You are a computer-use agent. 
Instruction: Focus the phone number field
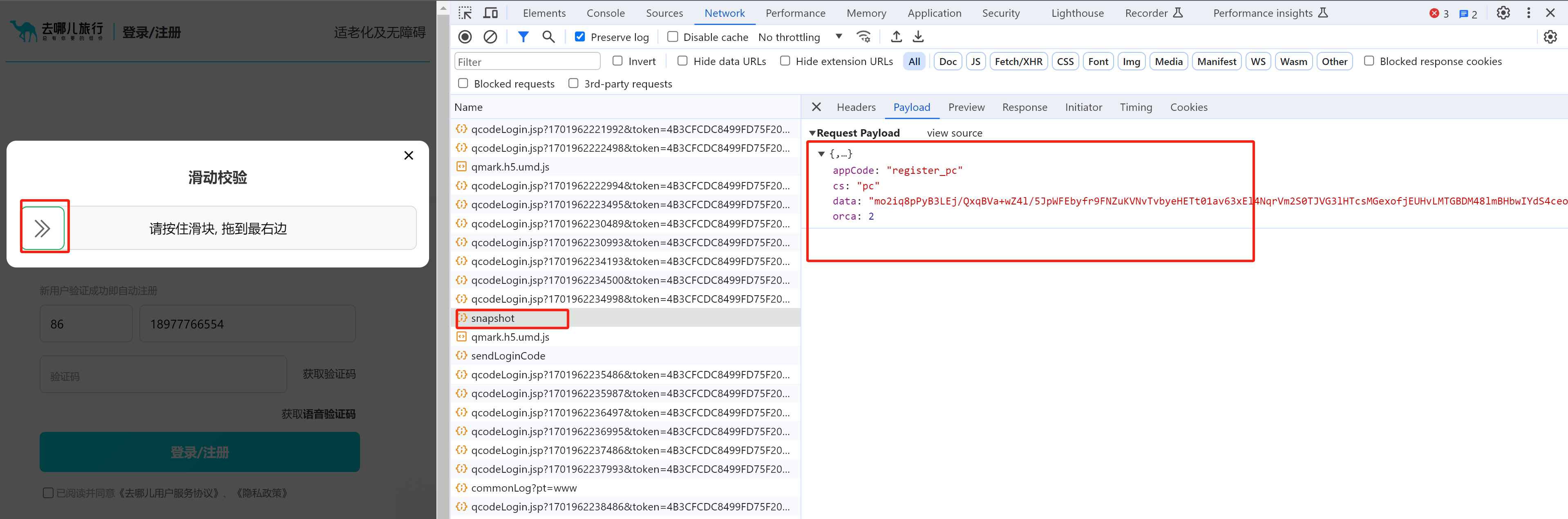click(x=247, y=324)
